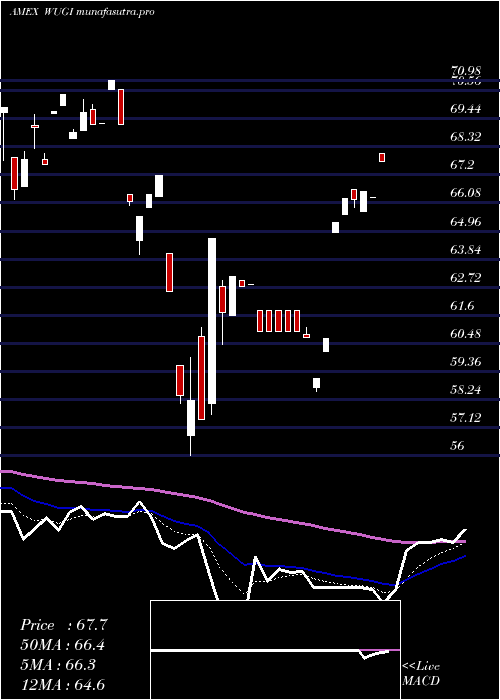Click the AMEX exchange label

(x=24, y=12)
